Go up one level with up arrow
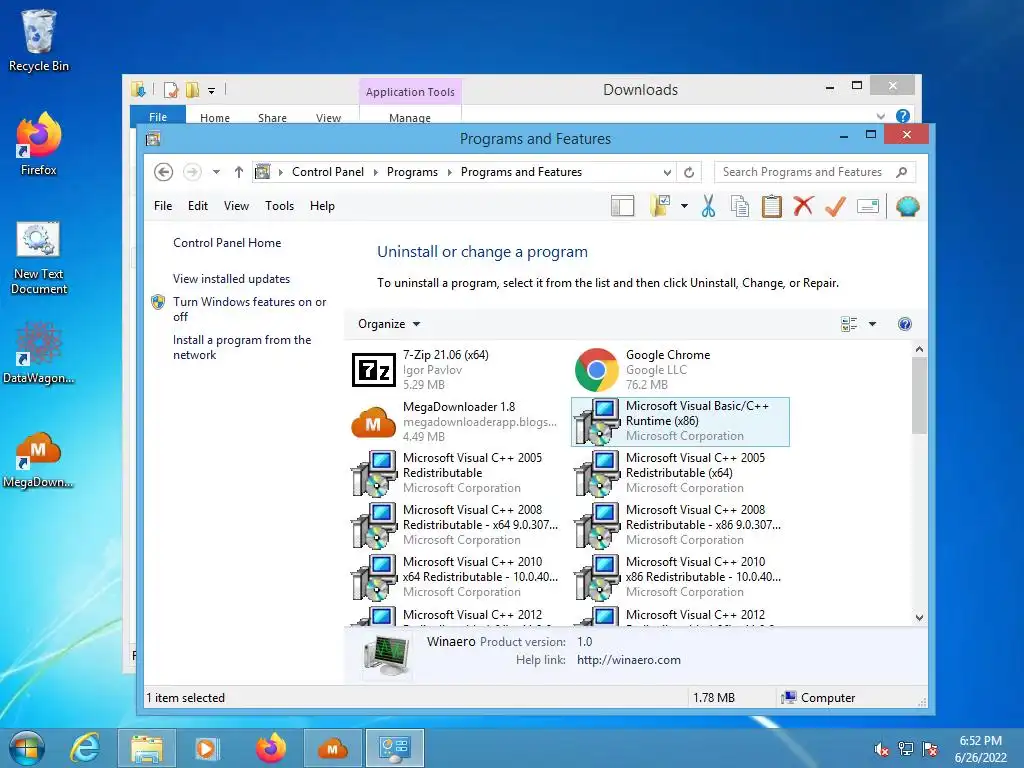This screenshot has width=1024, height=768. tap(239, 172)
